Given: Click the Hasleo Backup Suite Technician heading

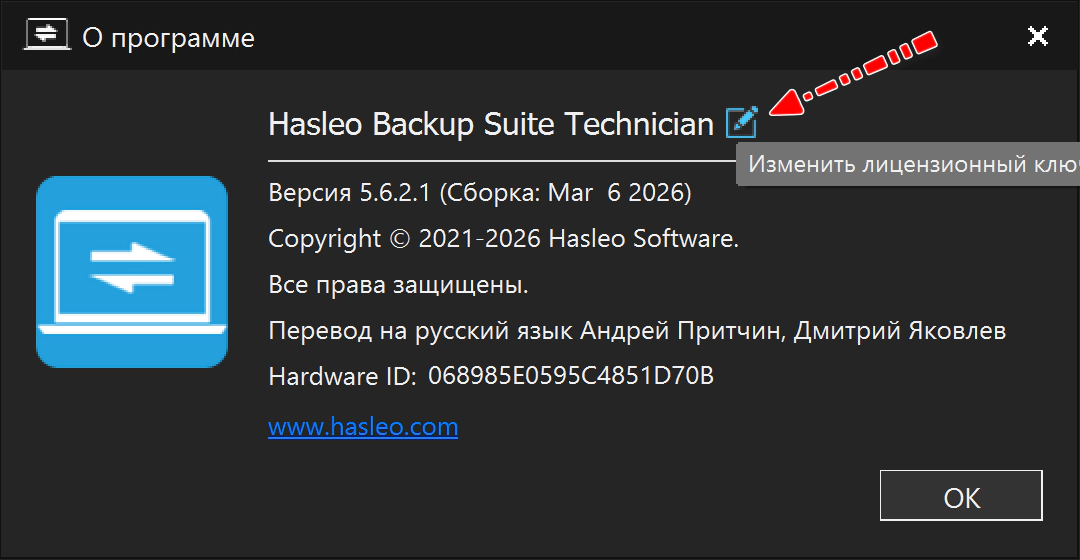Looking at the screenshot, I should (491, 124).
